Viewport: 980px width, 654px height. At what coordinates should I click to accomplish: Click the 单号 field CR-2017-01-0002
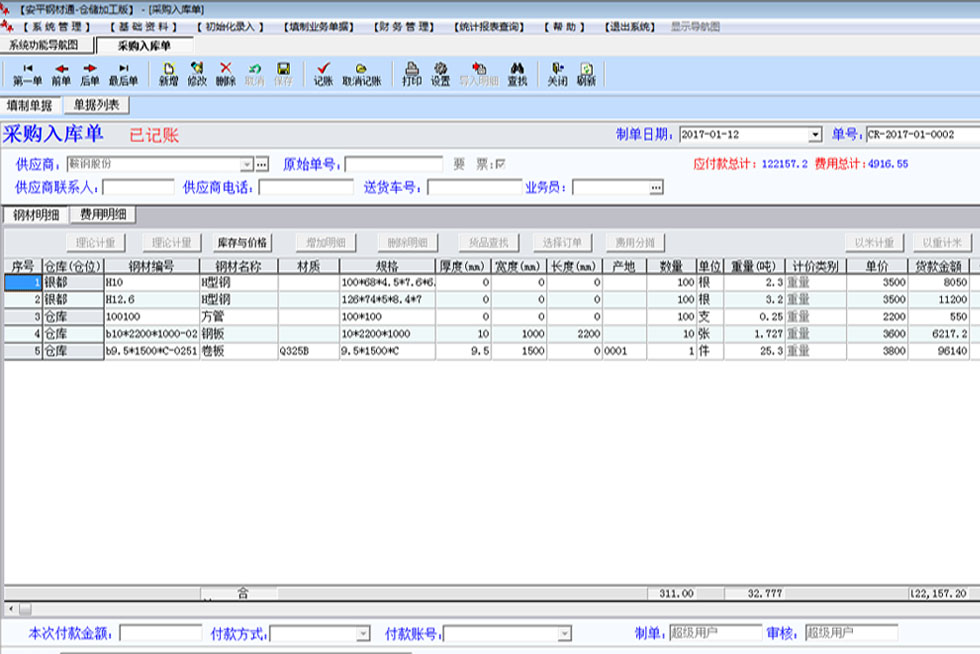pyautogui.click(x=923, y=134)
